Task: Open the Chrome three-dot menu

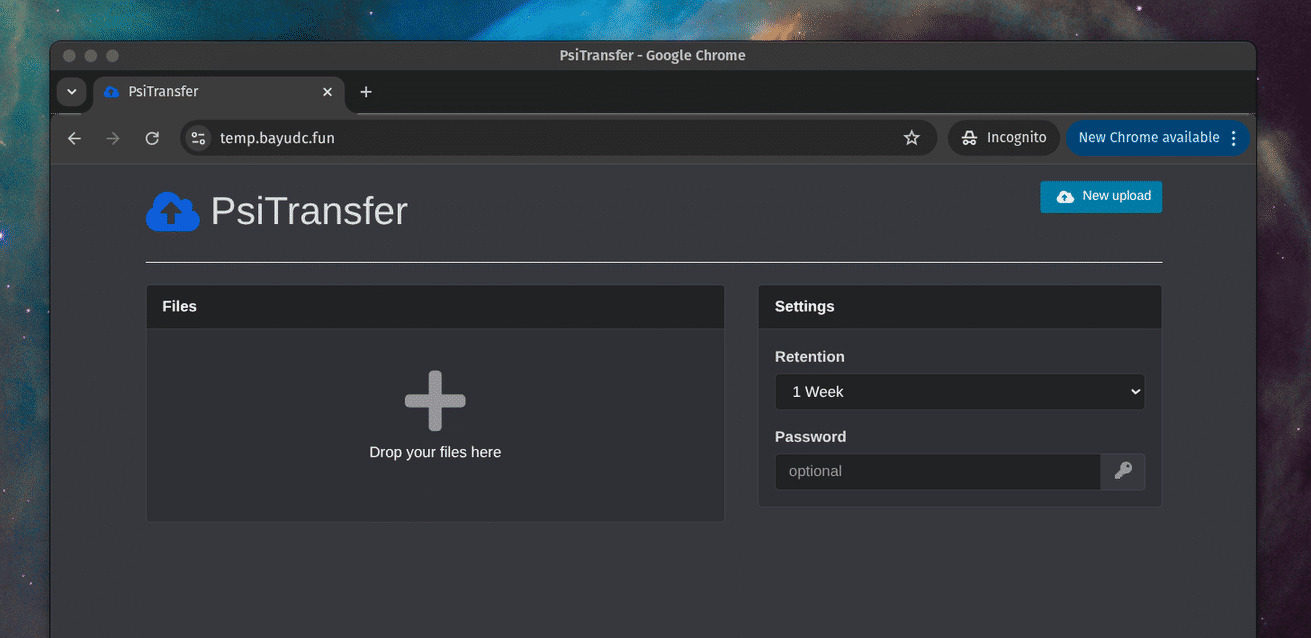Action: [x=1234, y=138]
